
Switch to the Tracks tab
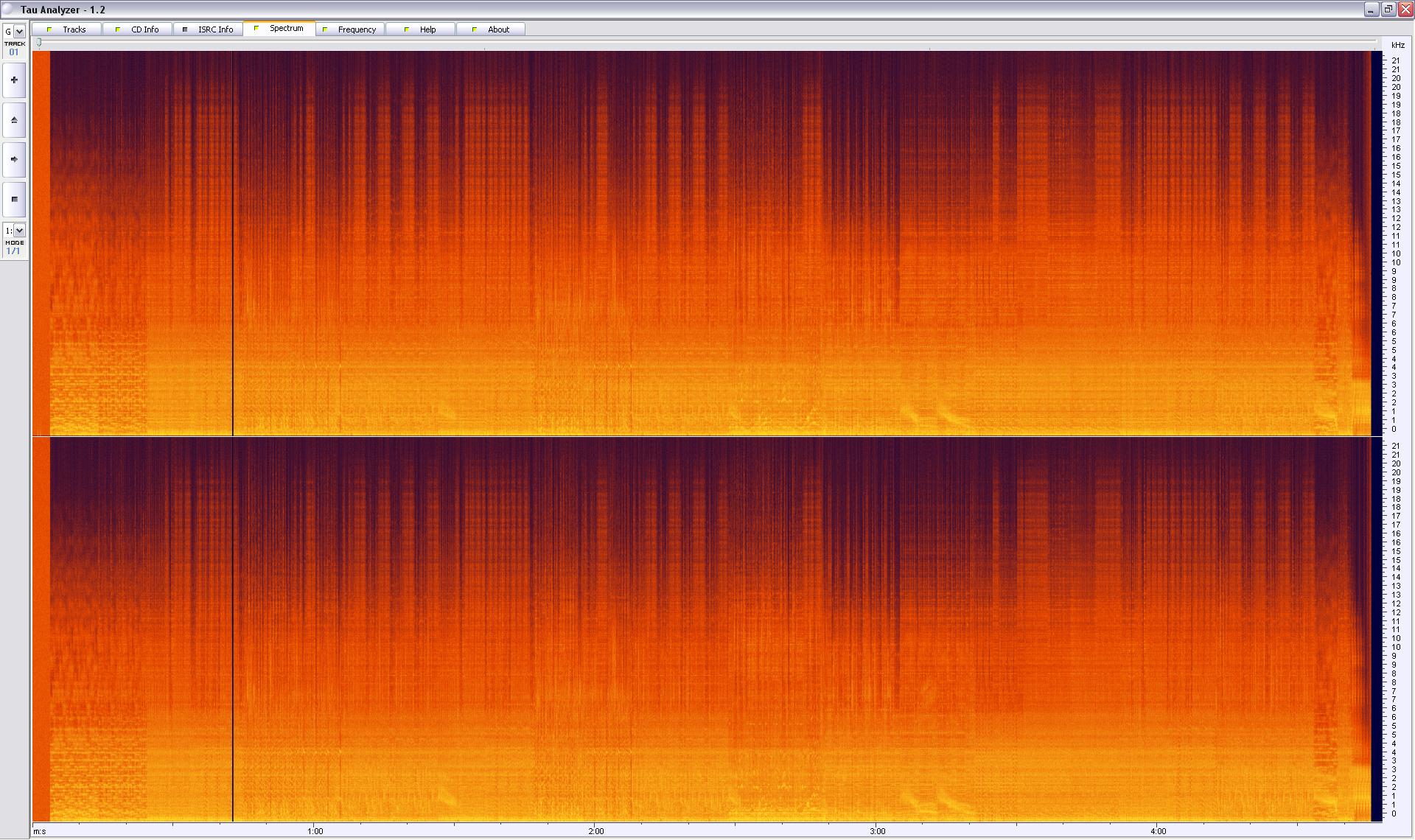pos(67,29)
